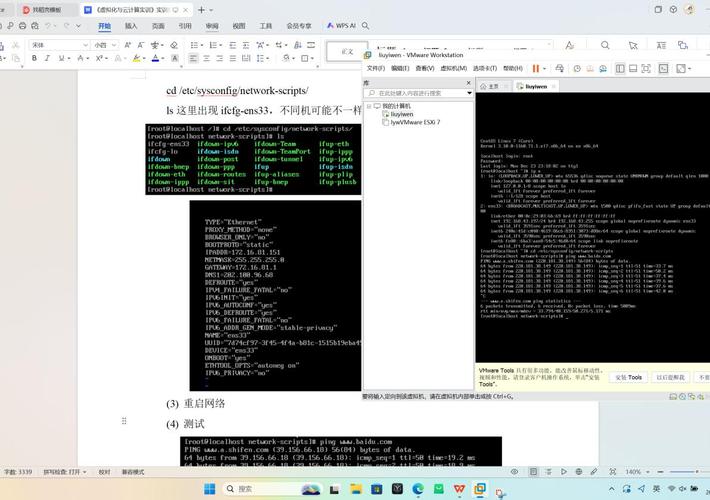
Task: Click the 以后提醒我 button
Action: pos(671,377)
